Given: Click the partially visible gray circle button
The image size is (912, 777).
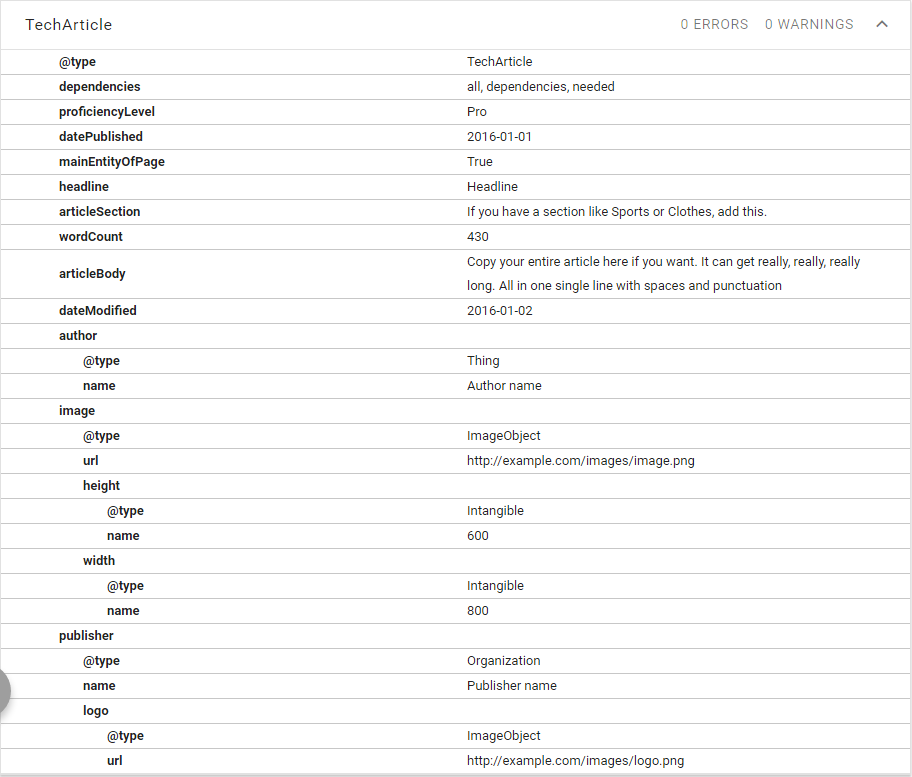Looking at the screenshot, I should click(x=4, y=691).
